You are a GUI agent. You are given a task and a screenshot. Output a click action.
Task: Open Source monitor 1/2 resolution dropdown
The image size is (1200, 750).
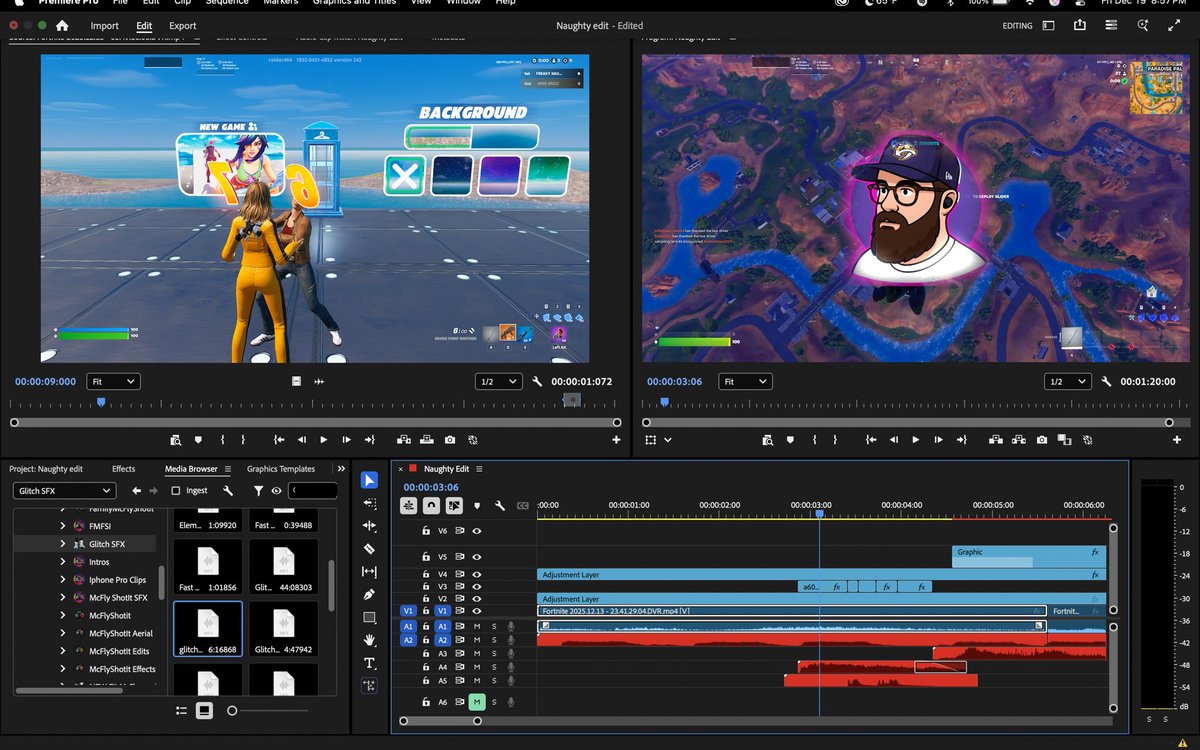coord(499,382)
